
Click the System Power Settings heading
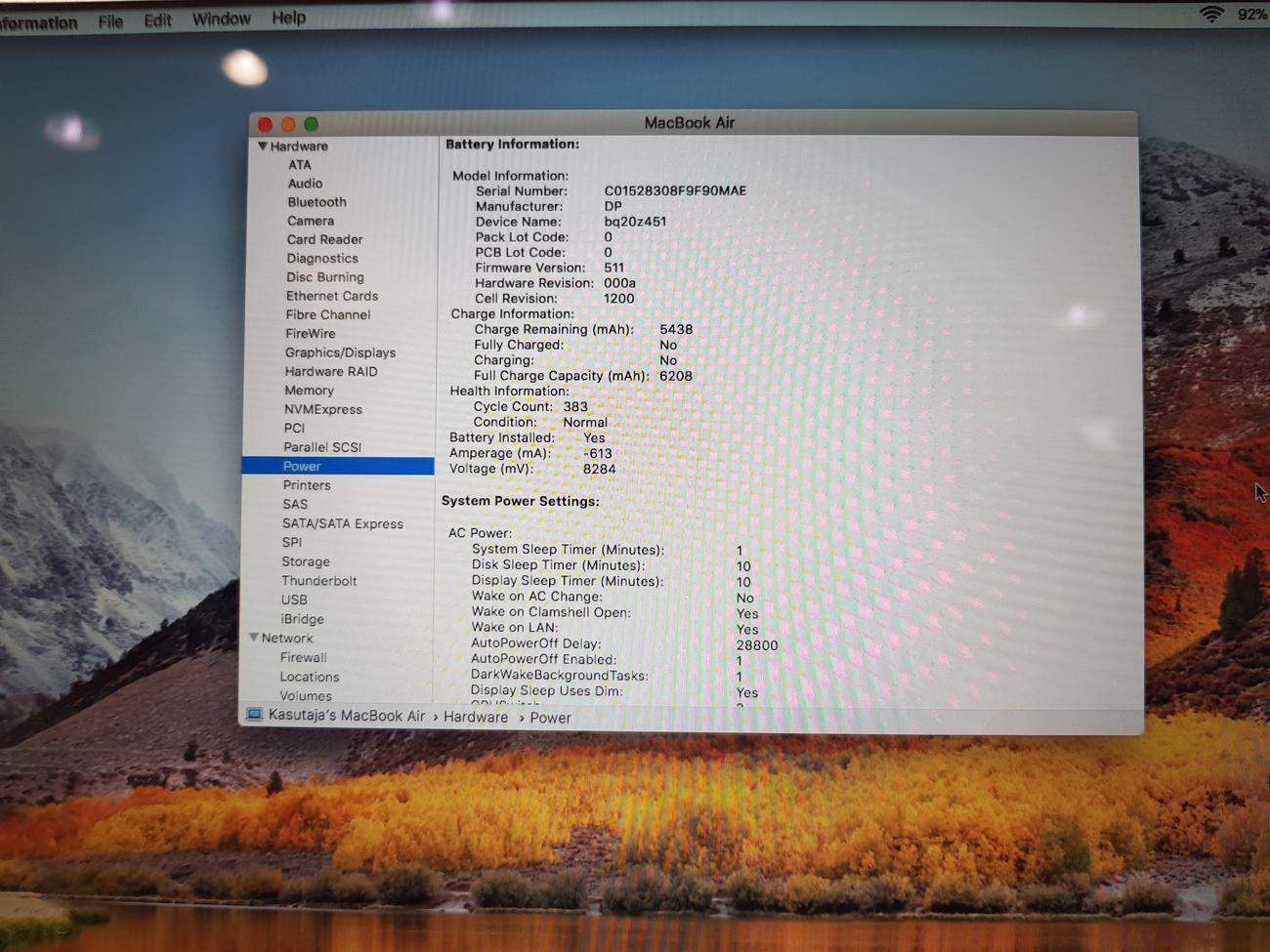pos(520,501)
